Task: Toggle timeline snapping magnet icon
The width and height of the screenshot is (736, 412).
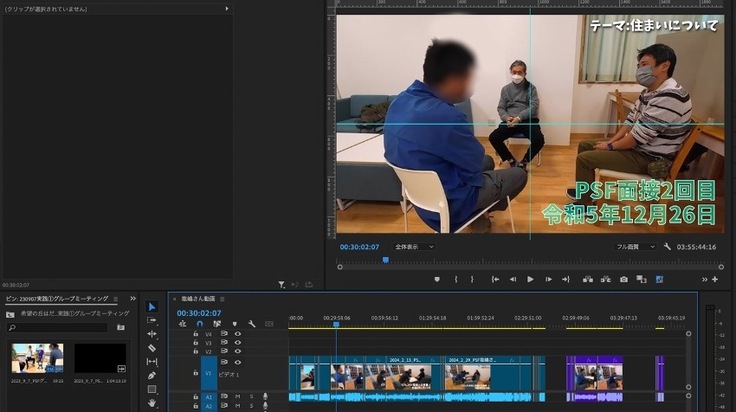Action: pos(200,324)
